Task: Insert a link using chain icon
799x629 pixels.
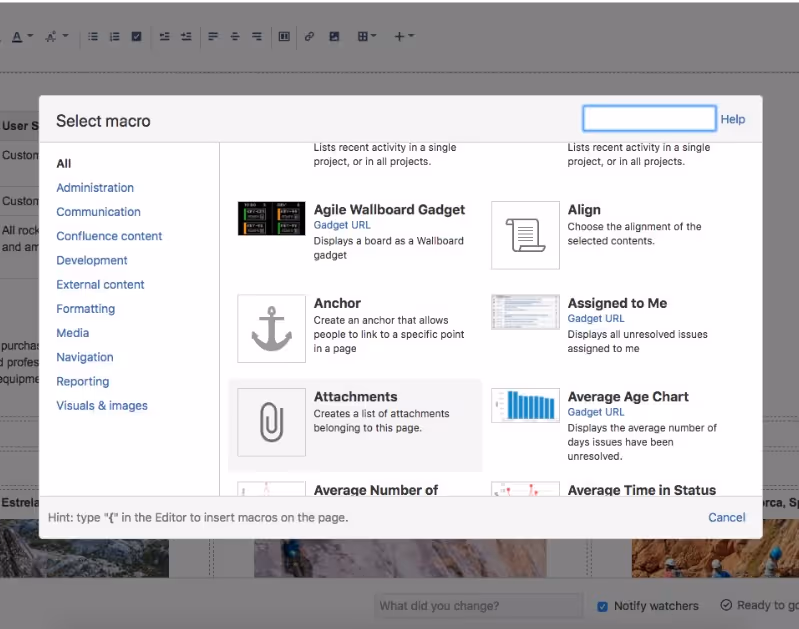Action: pyautogui.click(x=309, y=36)
